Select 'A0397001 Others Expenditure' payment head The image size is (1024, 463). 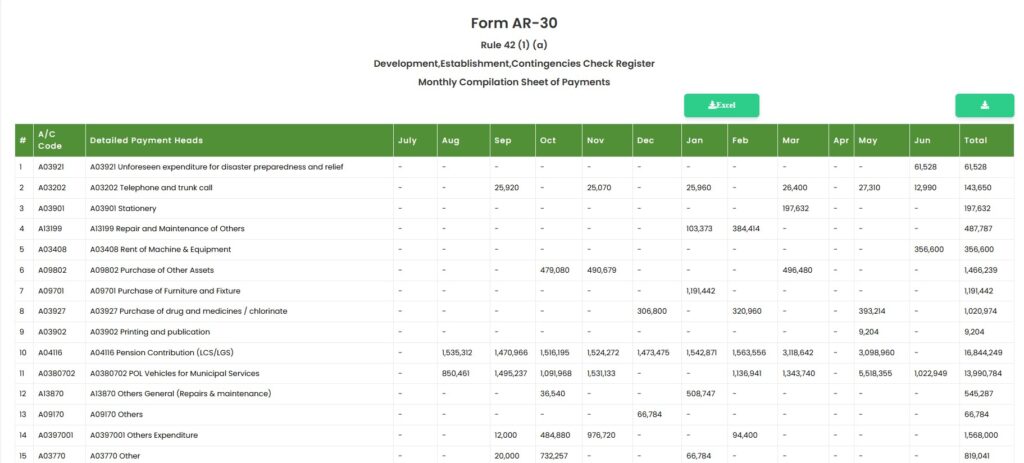pyautogui.click(x=144, y=435)
